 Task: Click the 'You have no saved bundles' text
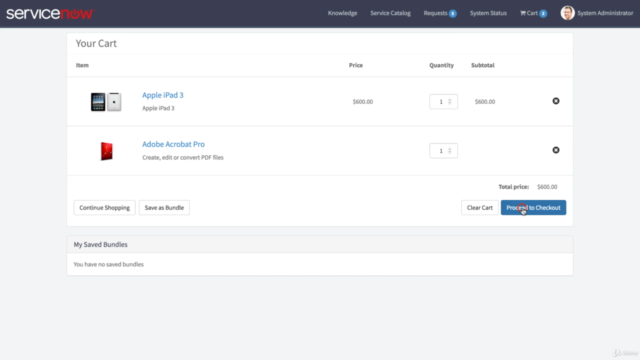point(109,264)
